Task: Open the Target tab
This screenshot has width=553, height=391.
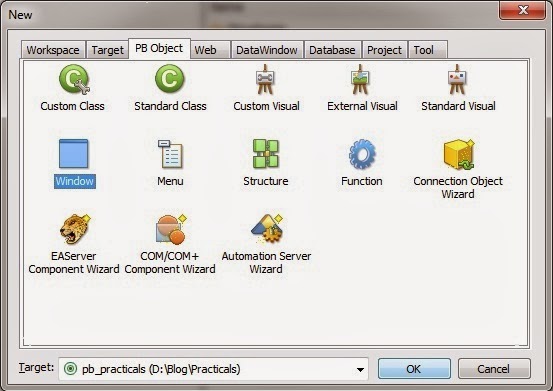Action: pyautogui.click(x=107, y=50)
